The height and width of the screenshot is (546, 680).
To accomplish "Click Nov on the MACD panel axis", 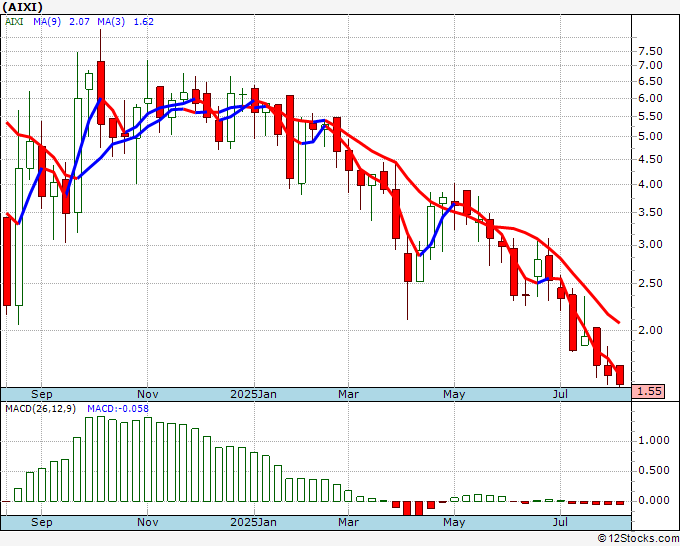I will click(x=147, y=522).
